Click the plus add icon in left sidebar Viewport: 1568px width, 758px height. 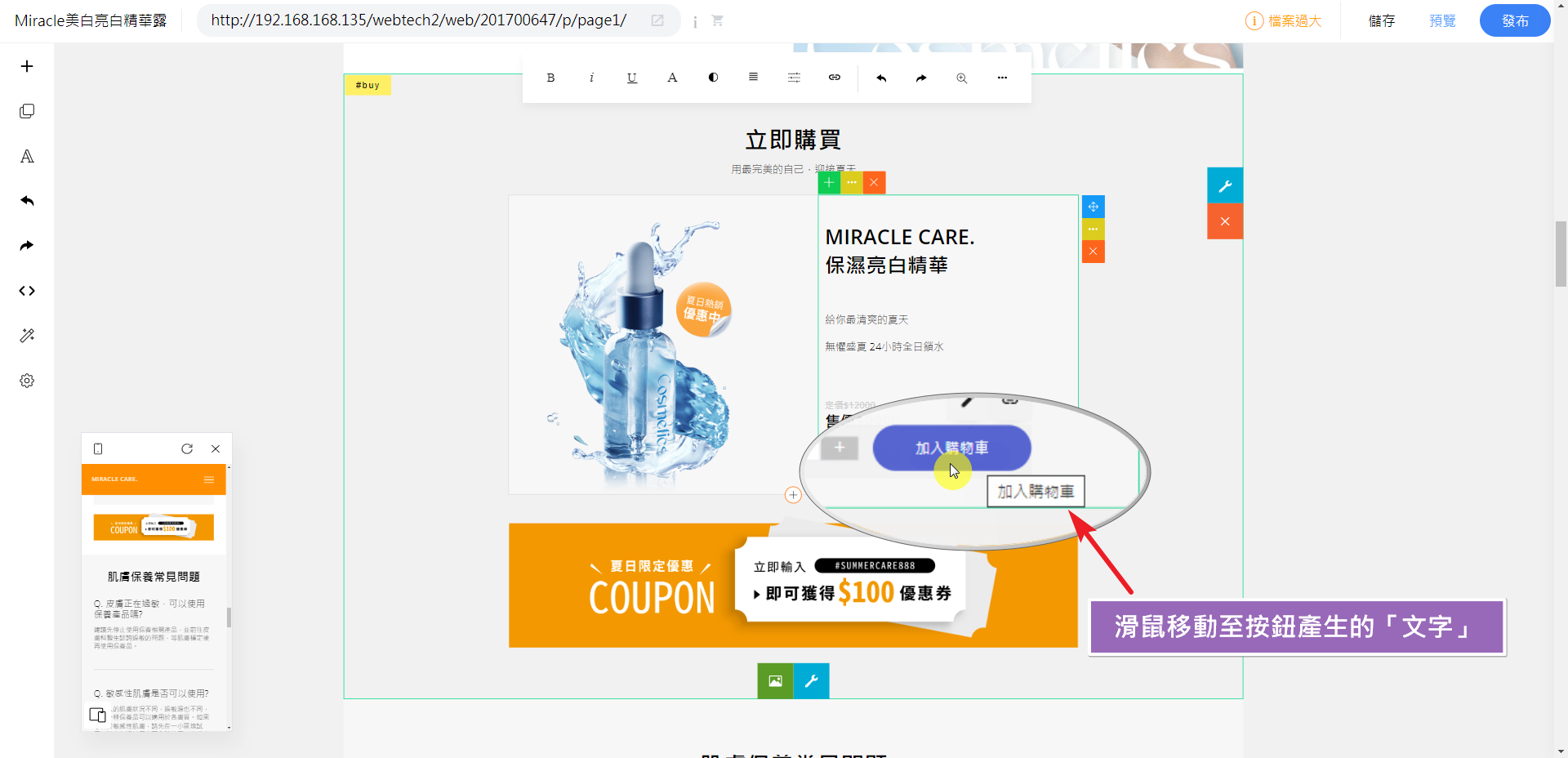pyautogui.click(x=27, y=66)
